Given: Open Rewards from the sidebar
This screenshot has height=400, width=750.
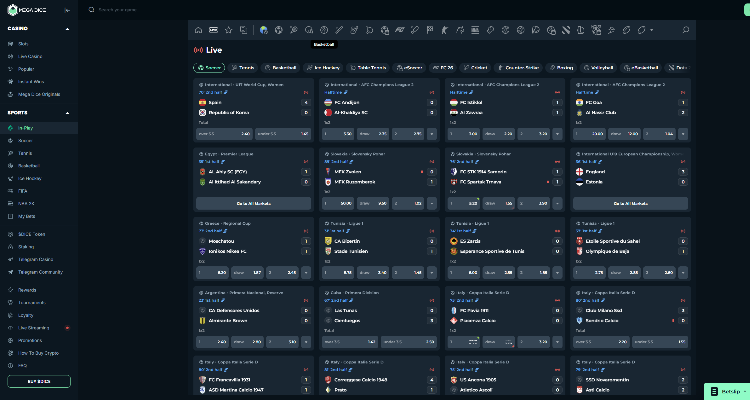Looking at the screenshot, I should pyautogui.click(x=27, y=291).
